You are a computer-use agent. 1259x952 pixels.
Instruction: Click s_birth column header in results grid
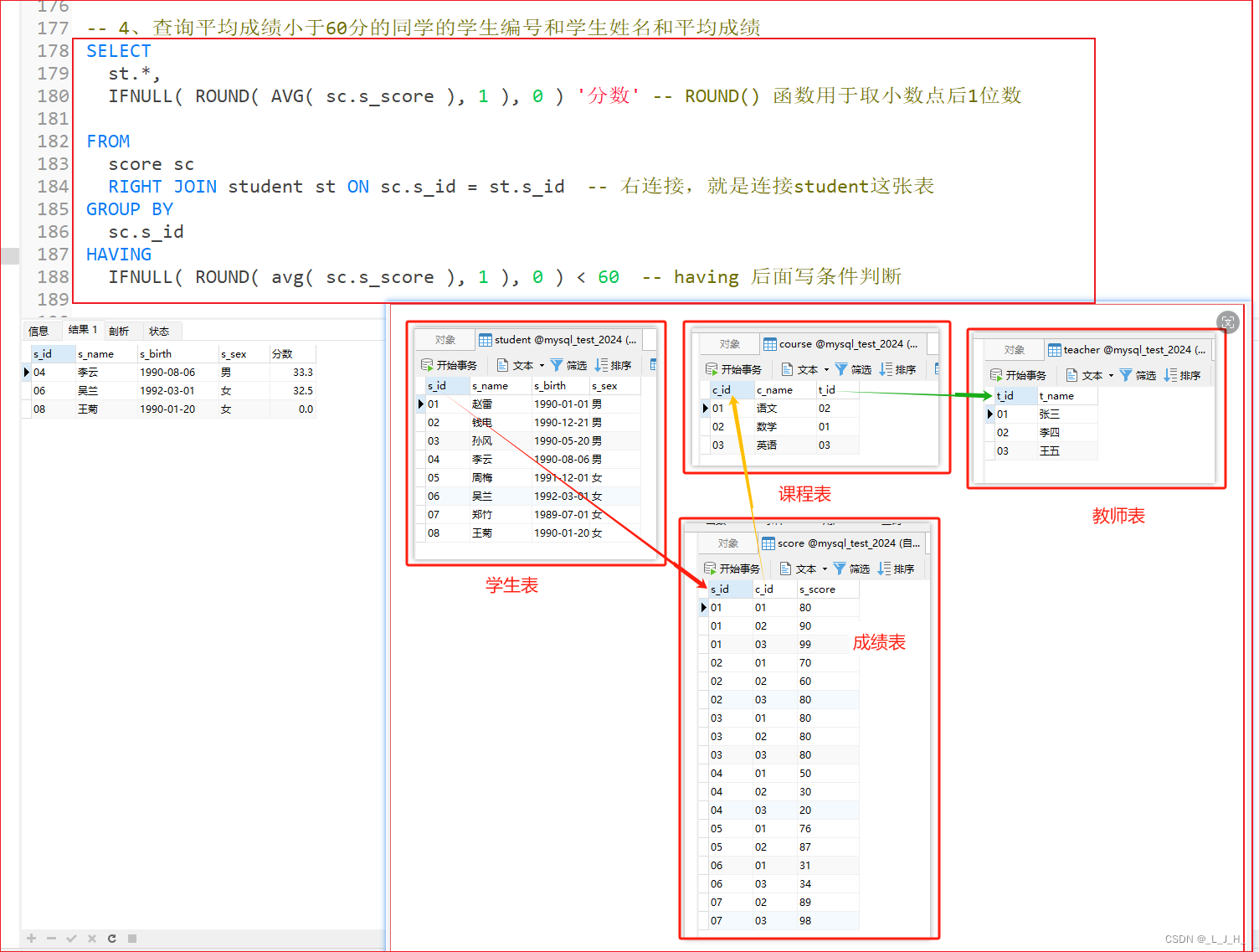(x=177, y=353)
